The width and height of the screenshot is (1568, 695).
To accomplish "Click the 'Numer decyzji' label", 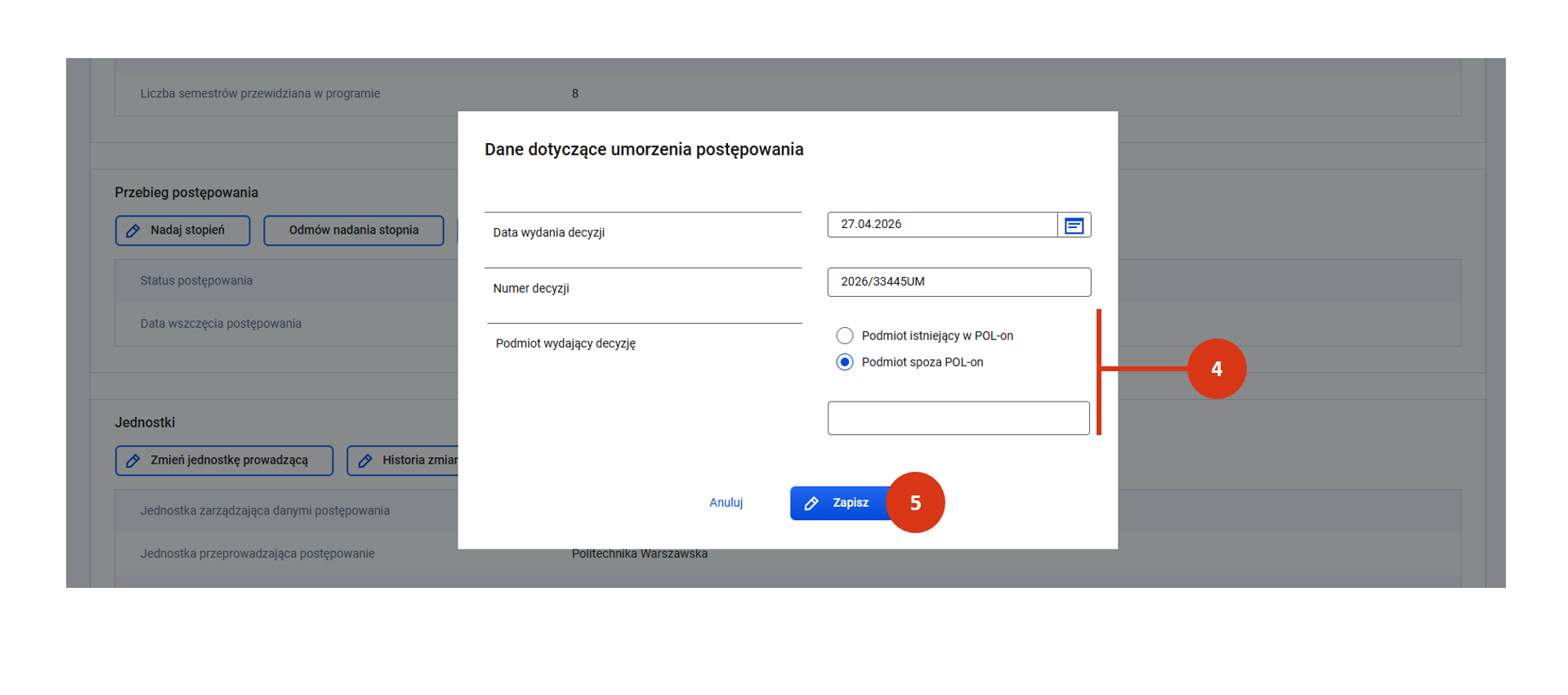I will coord(531,289).
